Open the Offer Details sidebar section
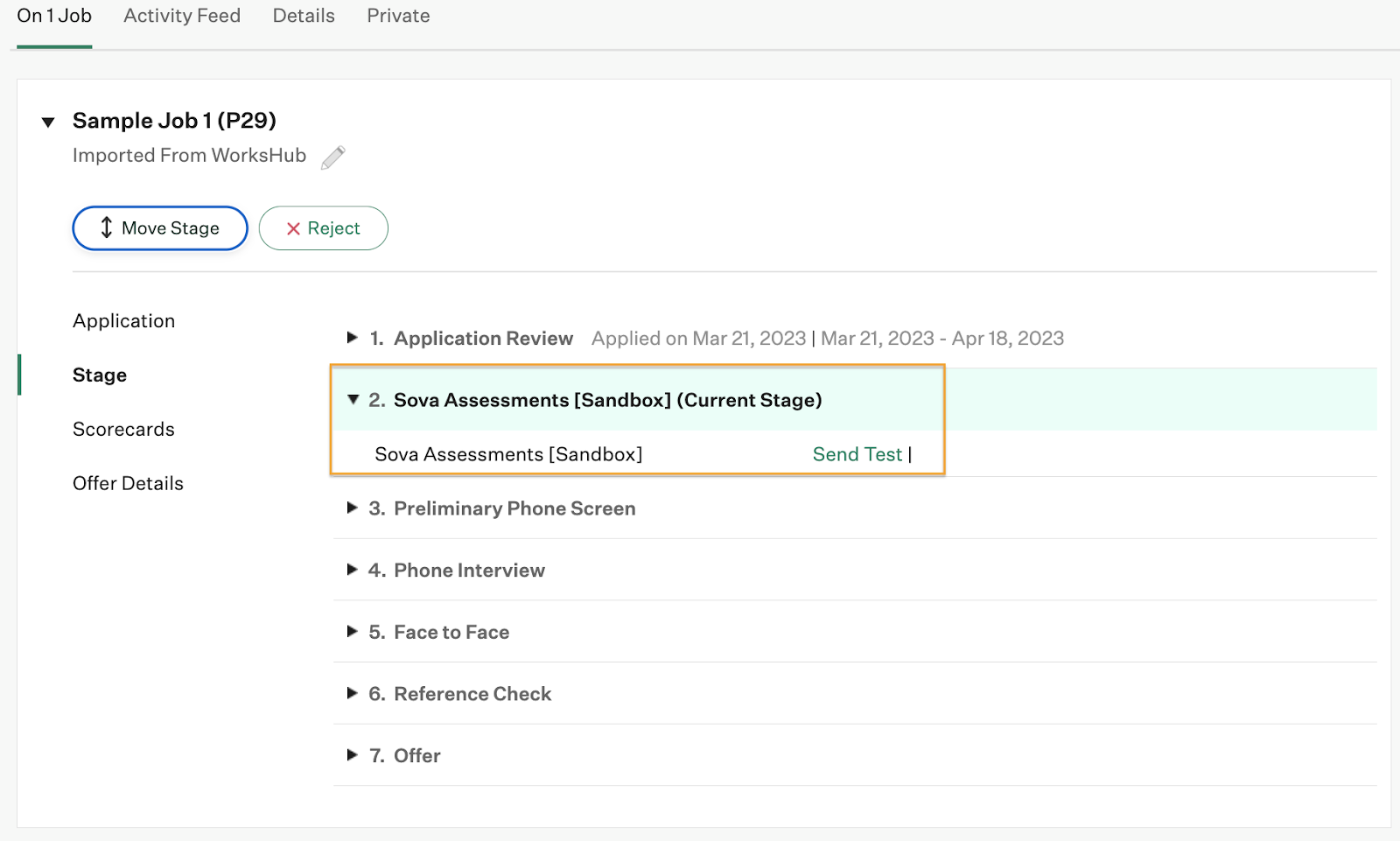1400x841 pixels. (x=128, y=484)
